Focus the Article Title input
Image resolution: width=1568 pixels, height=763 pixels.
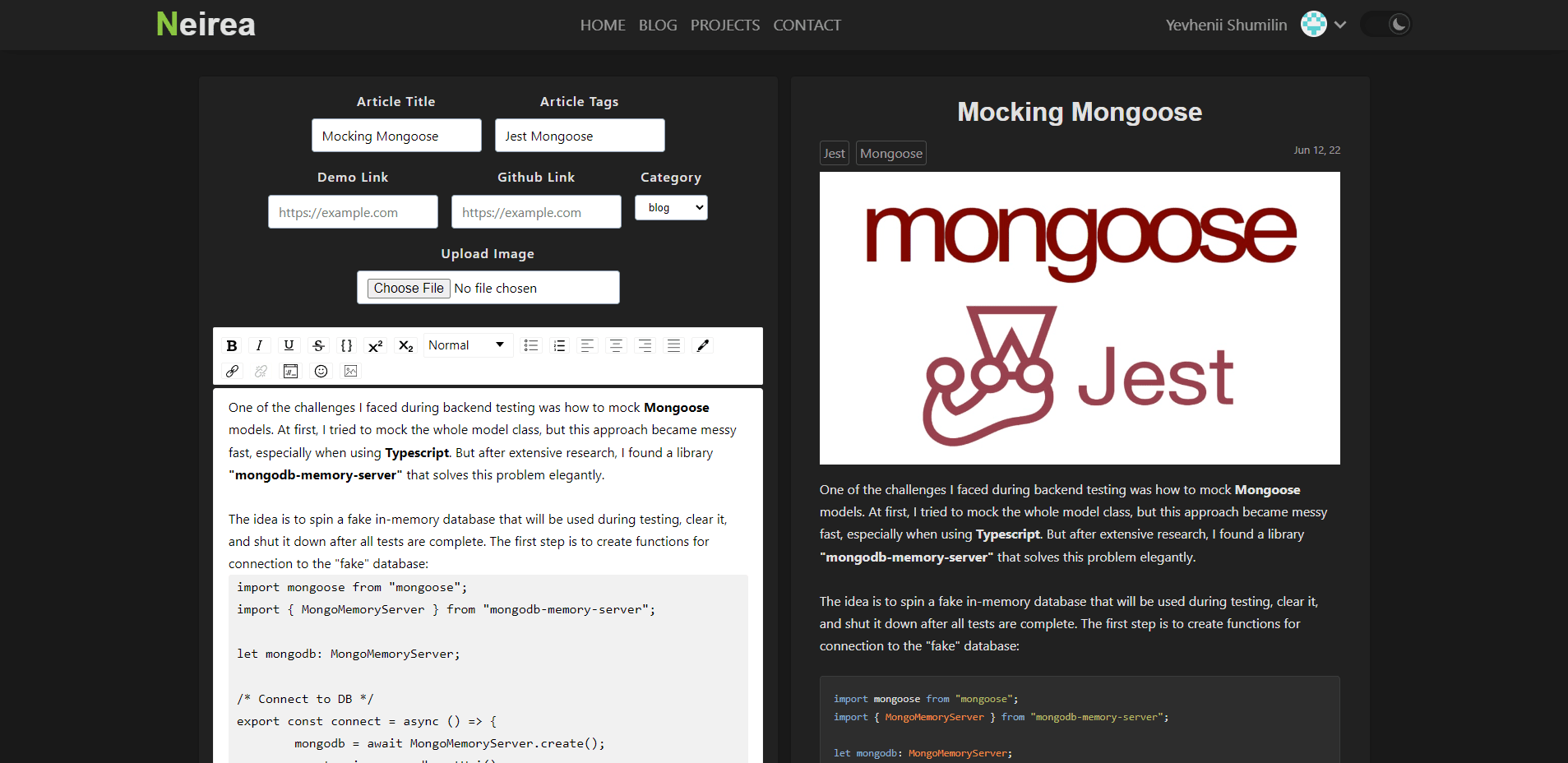tap(396, 136)
